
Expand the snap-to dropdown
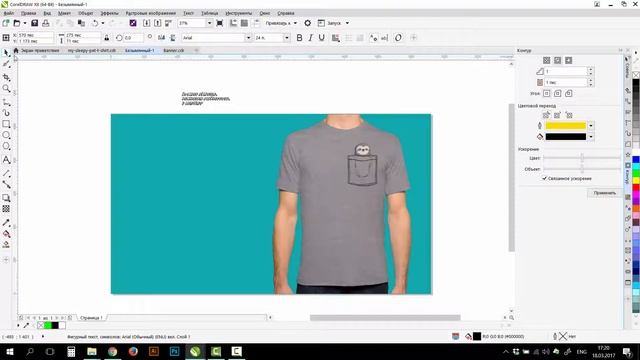(x=296, y=23)
